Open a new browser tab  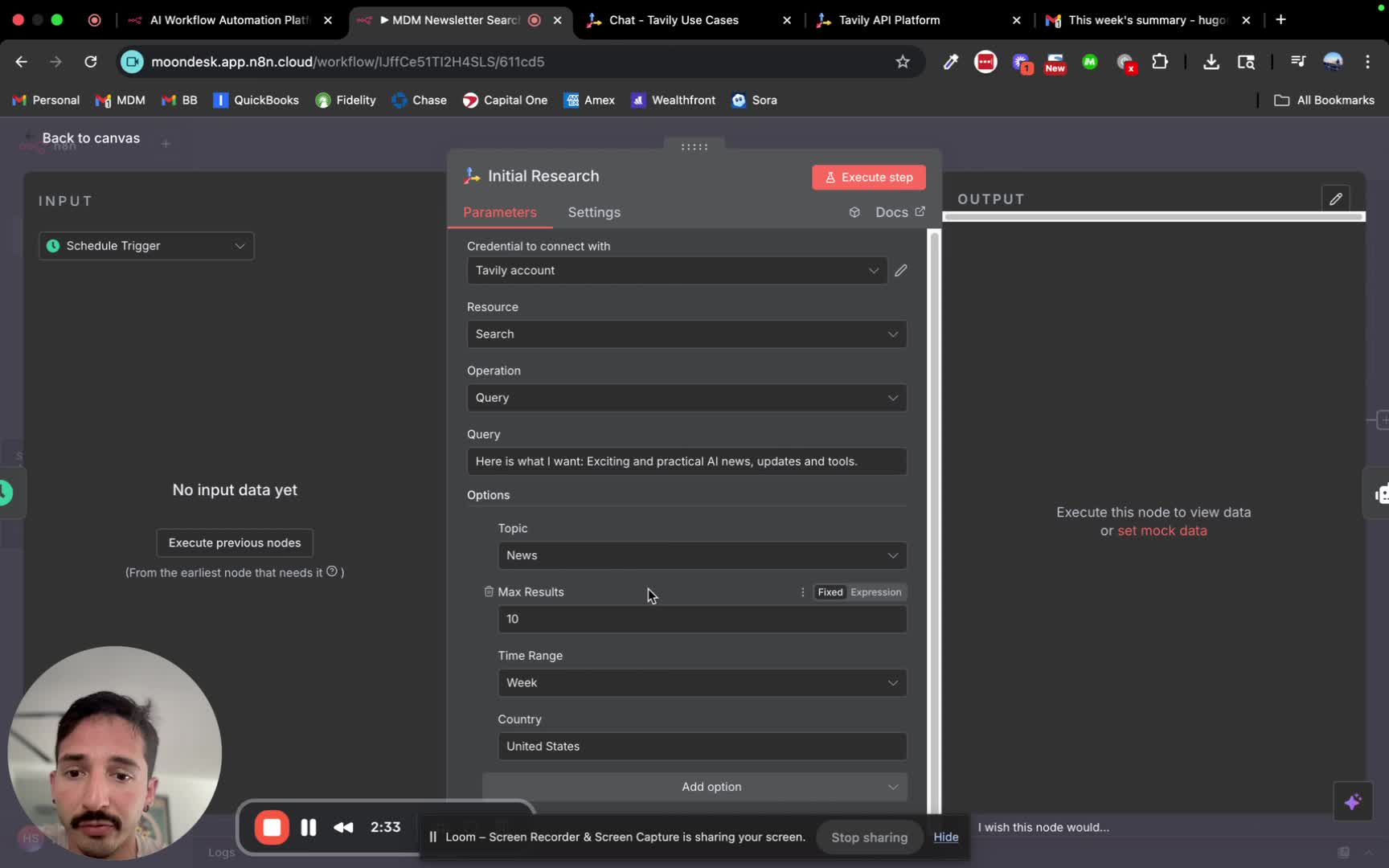click(1280, 19)
